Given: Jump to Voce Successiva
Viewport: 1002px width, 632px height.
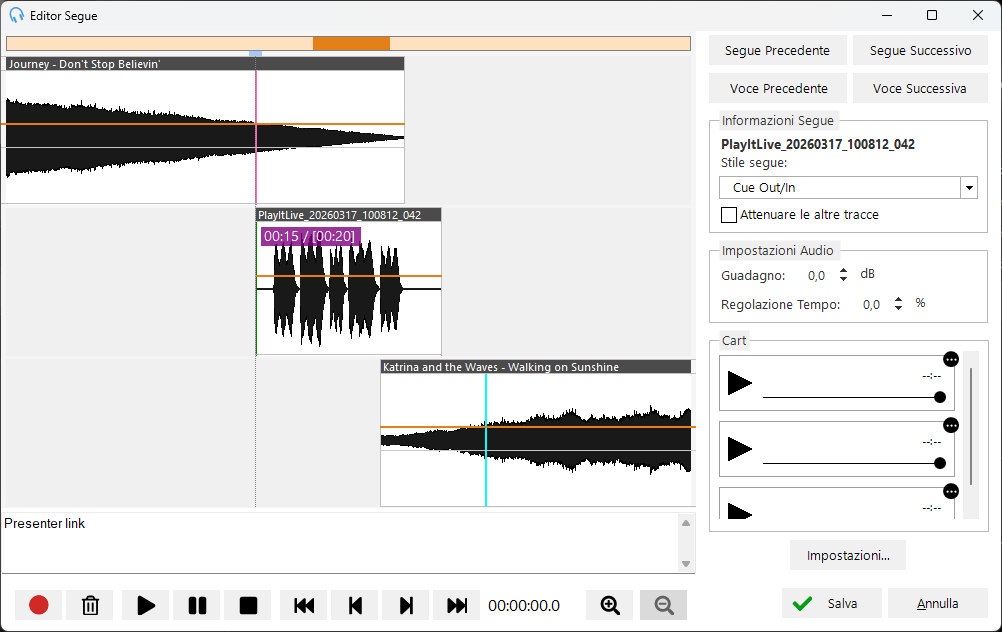Looking at the screenshot, I should tap(920, 88).
